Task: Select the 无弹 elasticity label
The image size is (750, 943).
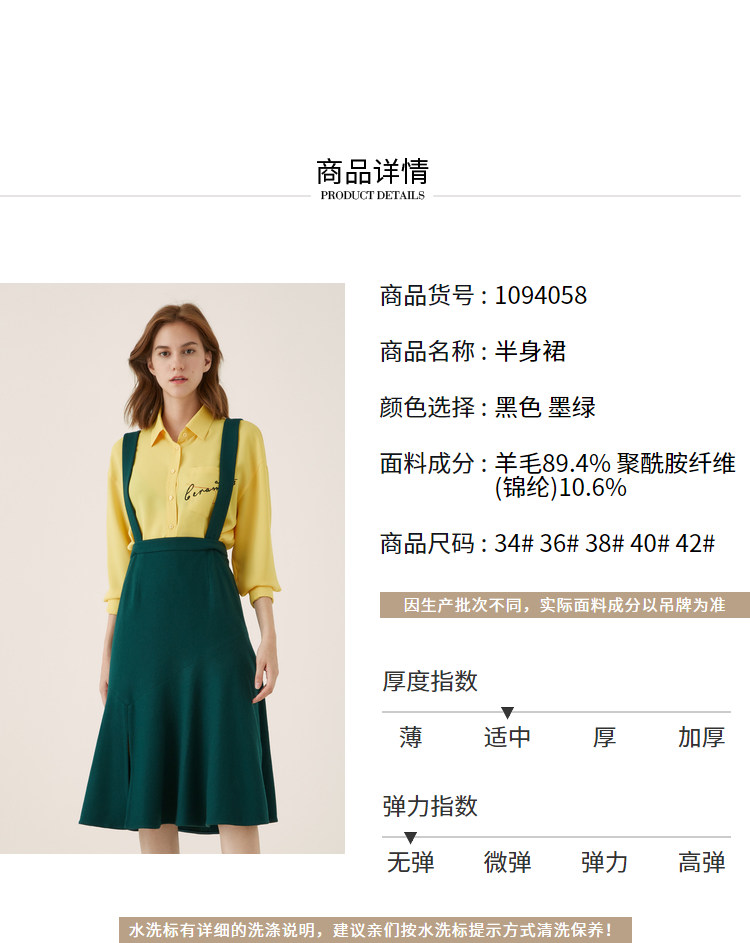Action: pyautogui.click(x=410, y=862)
